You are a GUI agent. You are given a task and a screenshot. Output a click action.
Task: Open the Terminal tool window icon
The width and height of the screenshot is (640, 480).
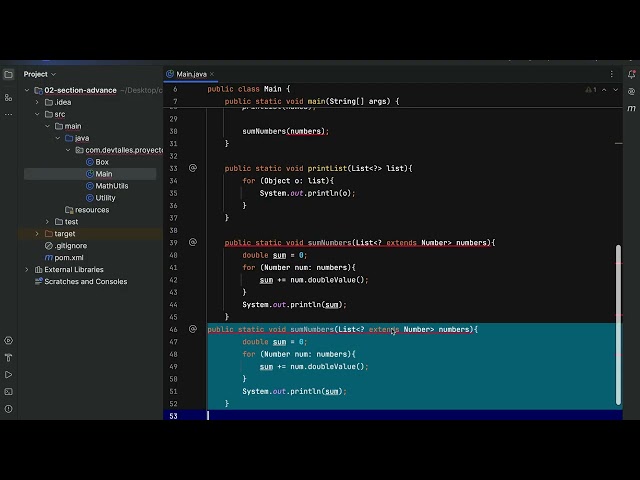8,392
